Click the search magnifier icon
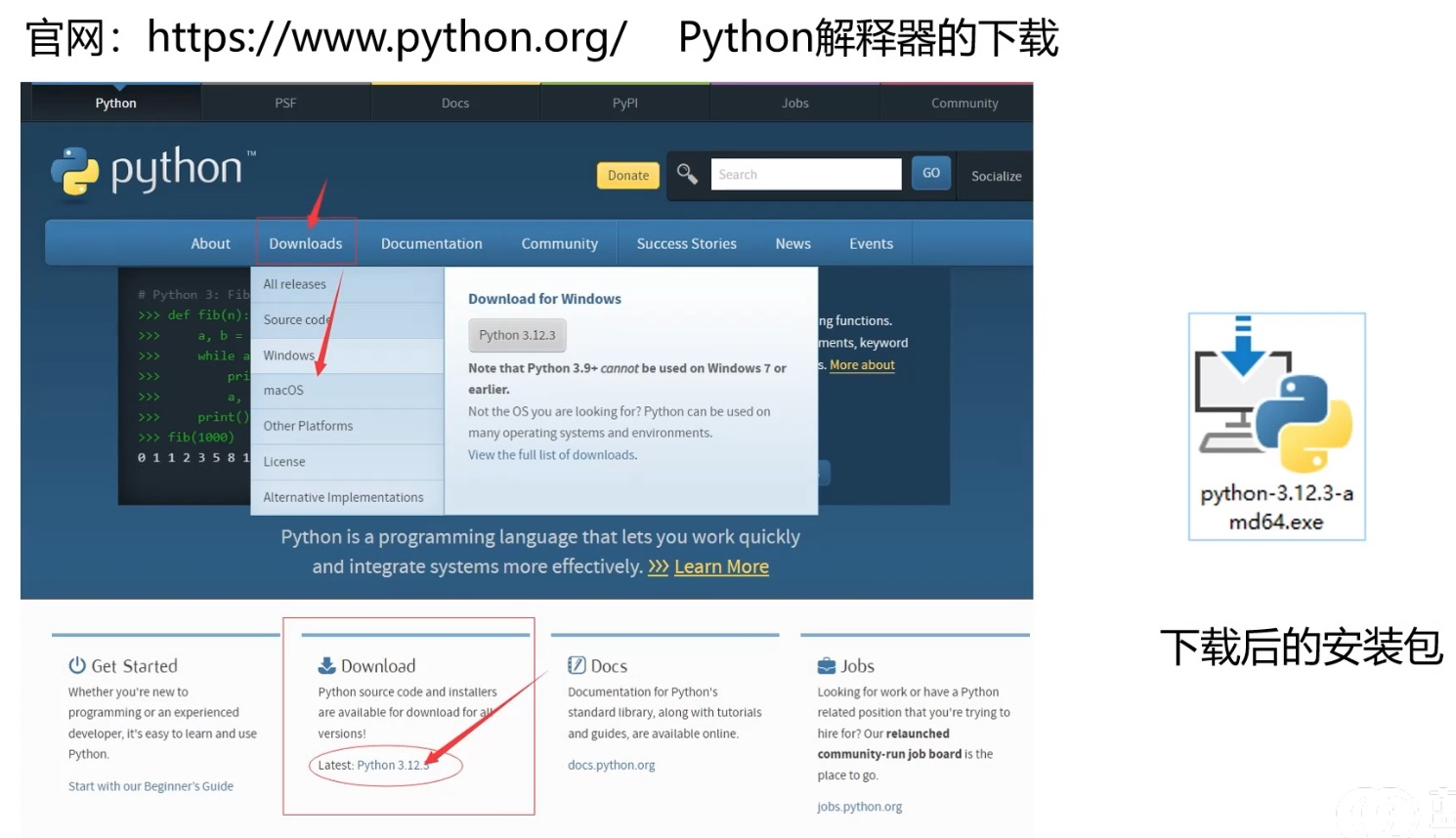 (x=687, y=174)
